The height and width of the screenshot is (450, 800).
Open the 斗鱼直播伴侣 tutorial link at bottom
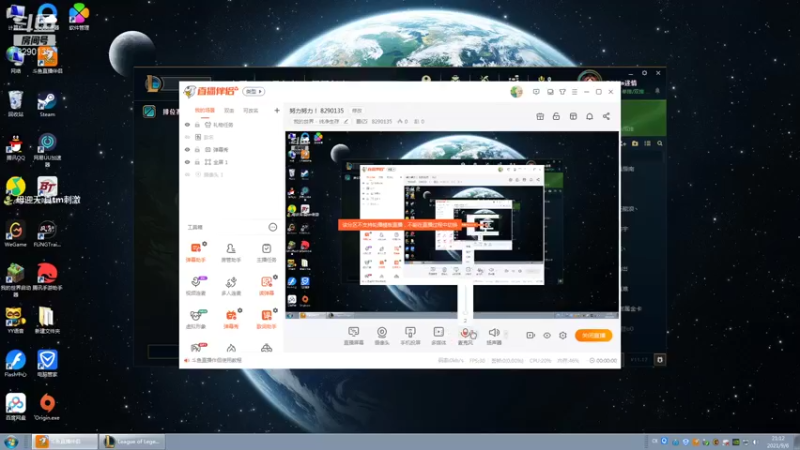point(216,360)
